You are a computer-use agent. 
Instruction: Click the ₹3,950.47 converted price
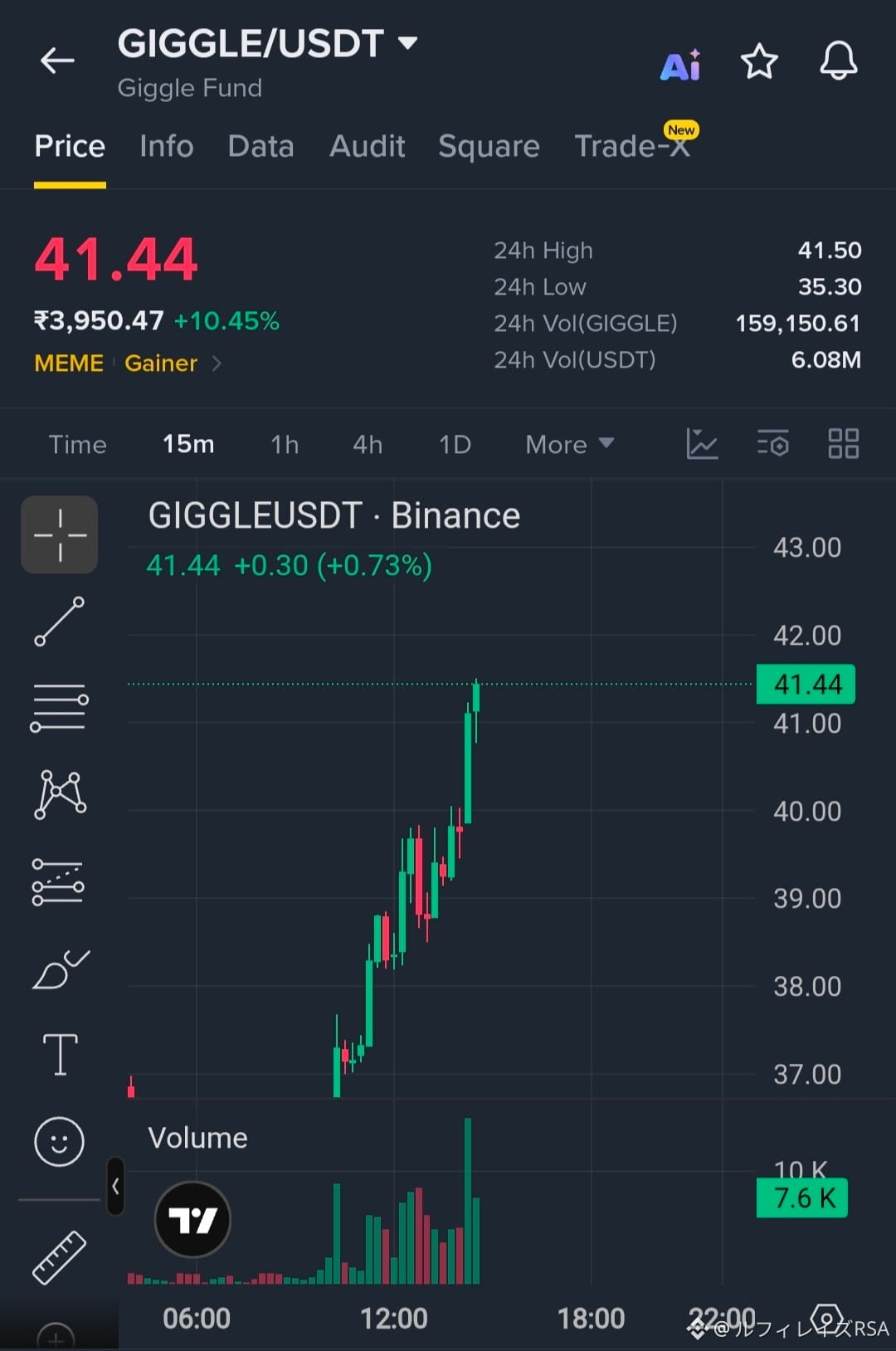point(99,320)
